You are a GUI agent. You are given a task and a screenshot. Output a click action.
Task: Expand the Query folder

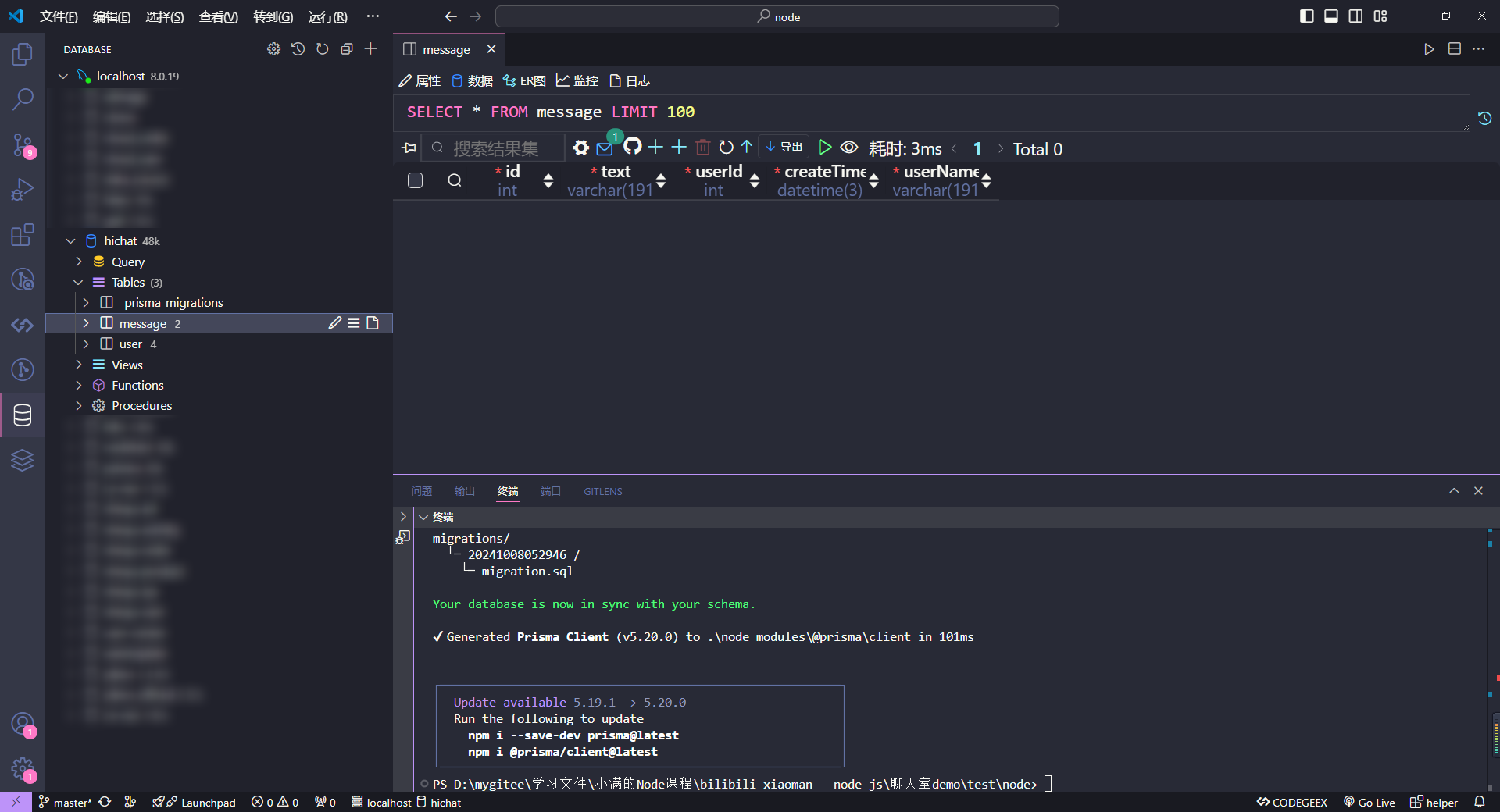point(78,262)
